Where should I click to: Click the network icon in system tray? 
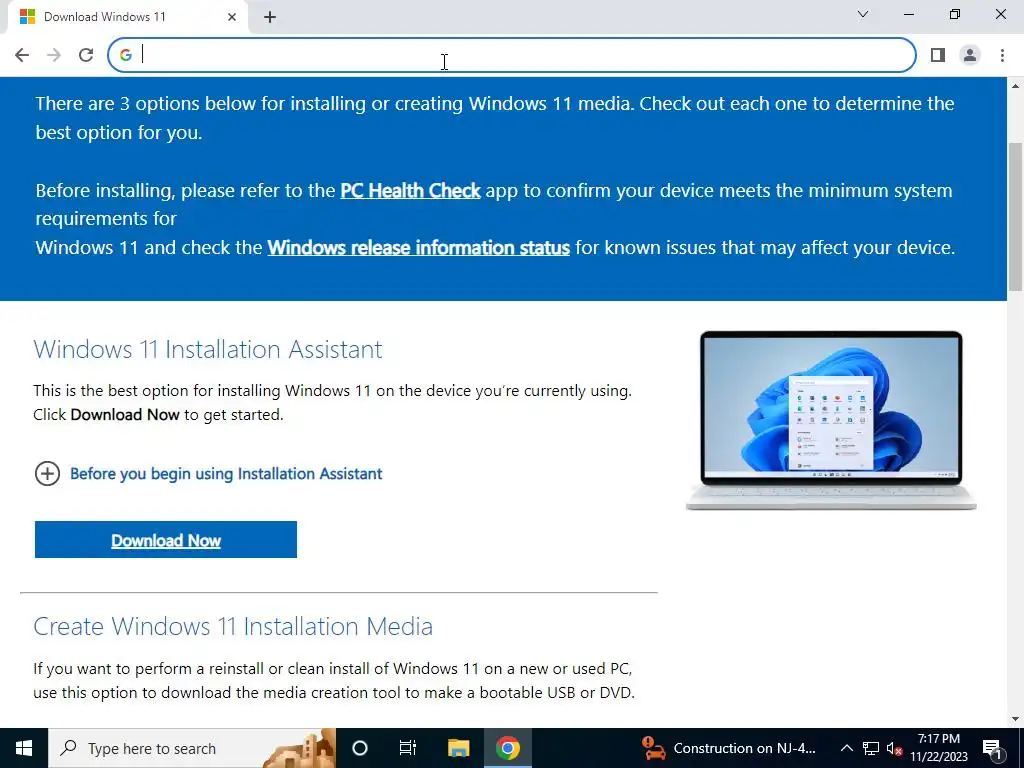(871, 748)
